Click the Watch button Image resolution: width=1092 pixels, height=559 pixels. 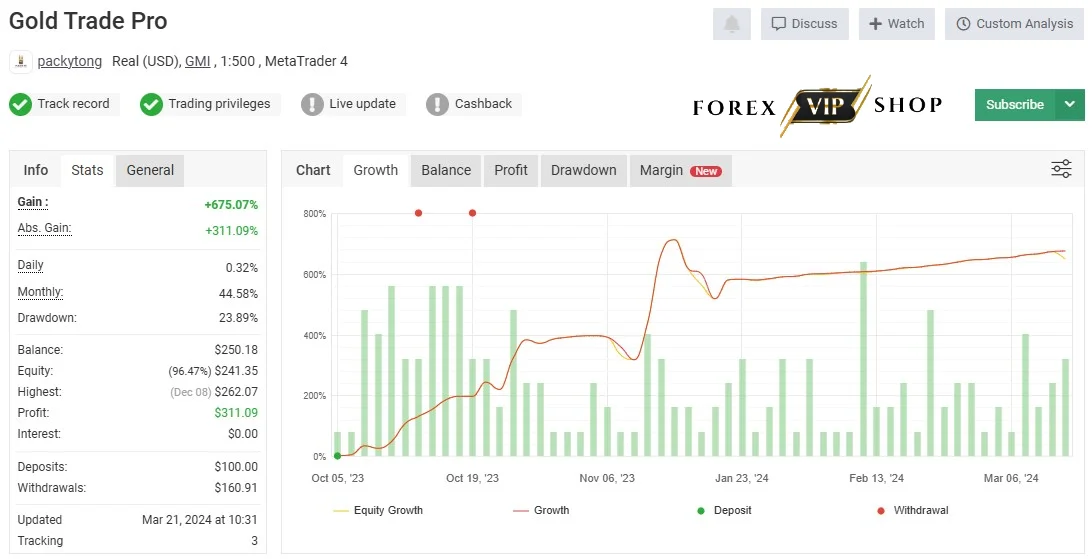(x=896, y=24)
